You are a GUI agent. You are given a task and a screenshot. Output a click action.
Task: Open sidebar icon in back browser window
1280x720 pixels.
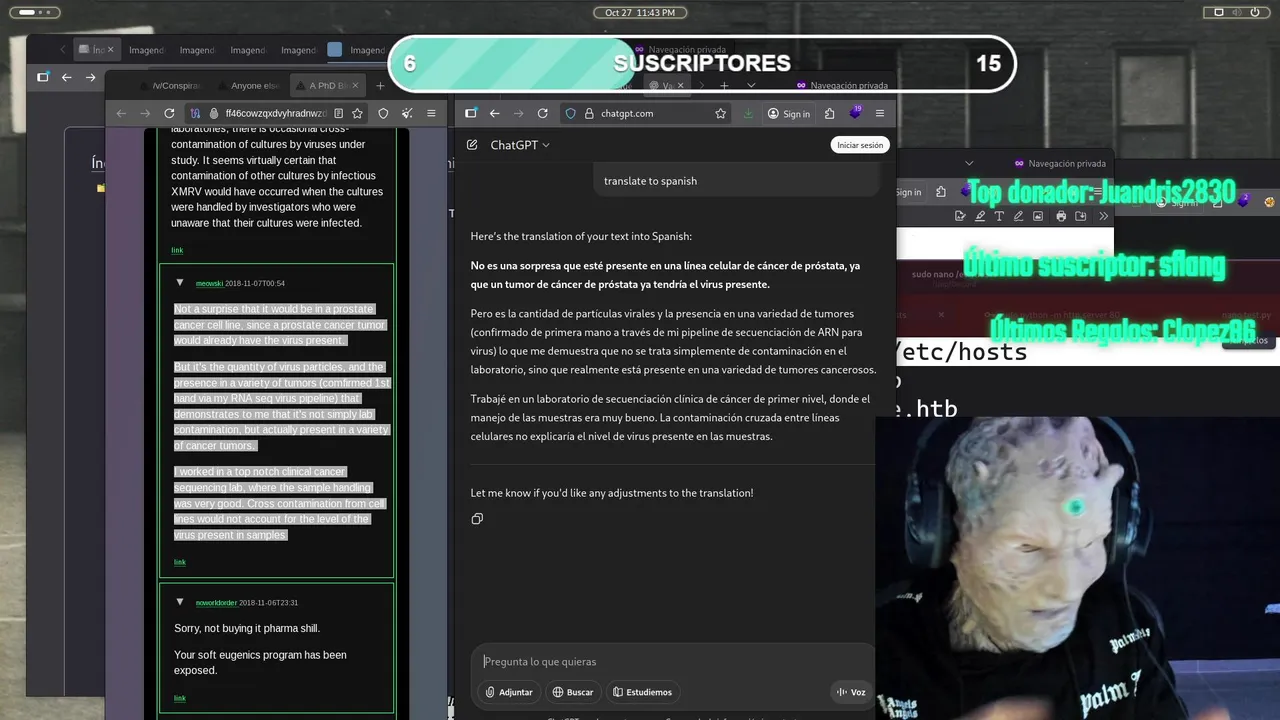42,77
